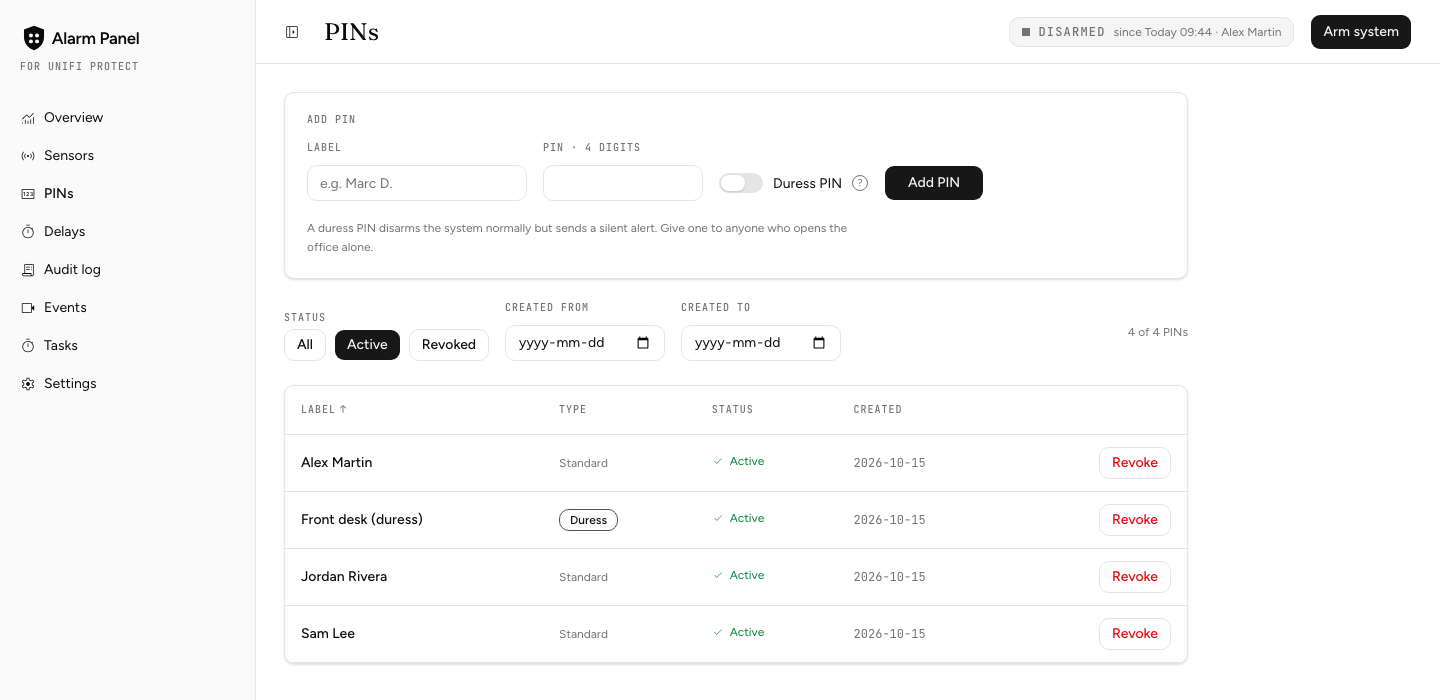The width and height of the screenshot is (1440, 700).
Task: Filter PINs by Revoked status
Action: (x=449, y=345)
